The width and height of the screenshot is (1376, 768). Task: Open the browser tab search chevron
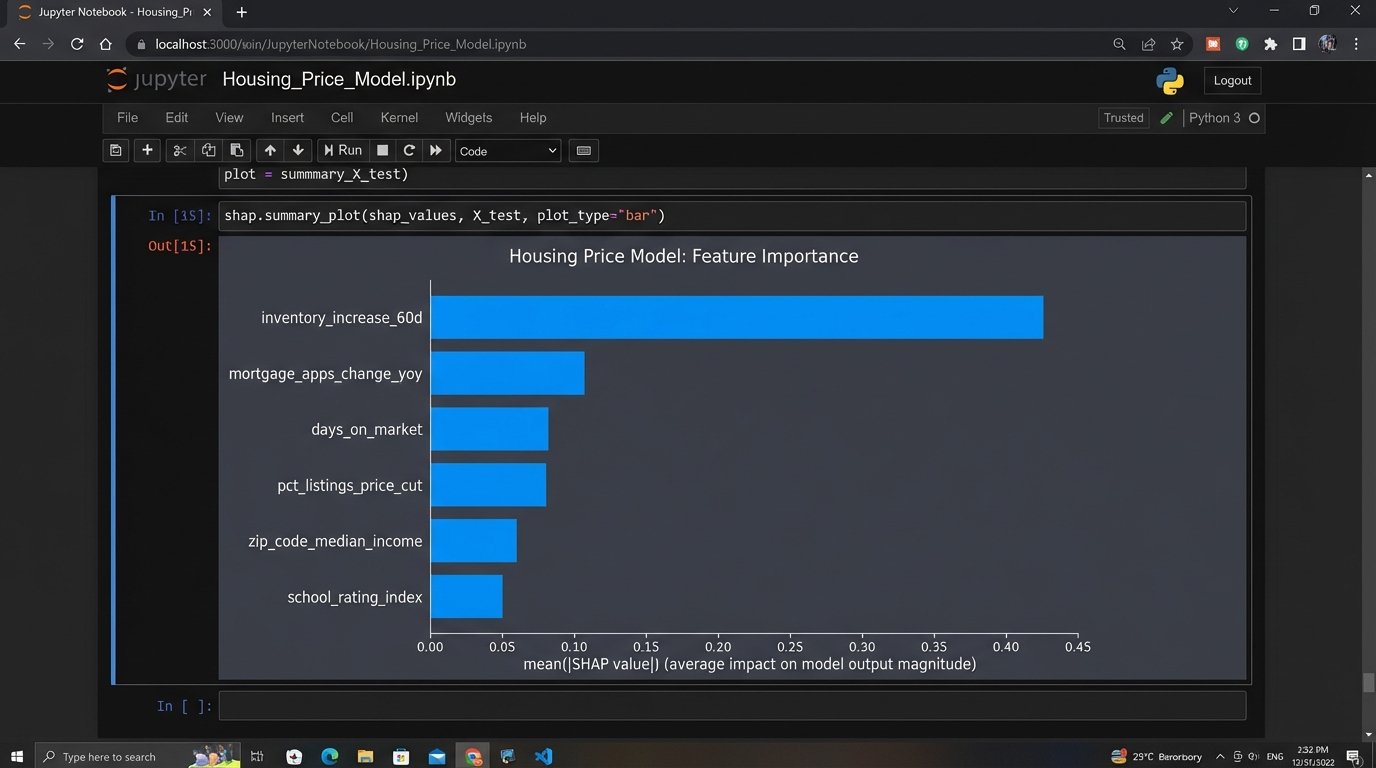point(1233,11)
